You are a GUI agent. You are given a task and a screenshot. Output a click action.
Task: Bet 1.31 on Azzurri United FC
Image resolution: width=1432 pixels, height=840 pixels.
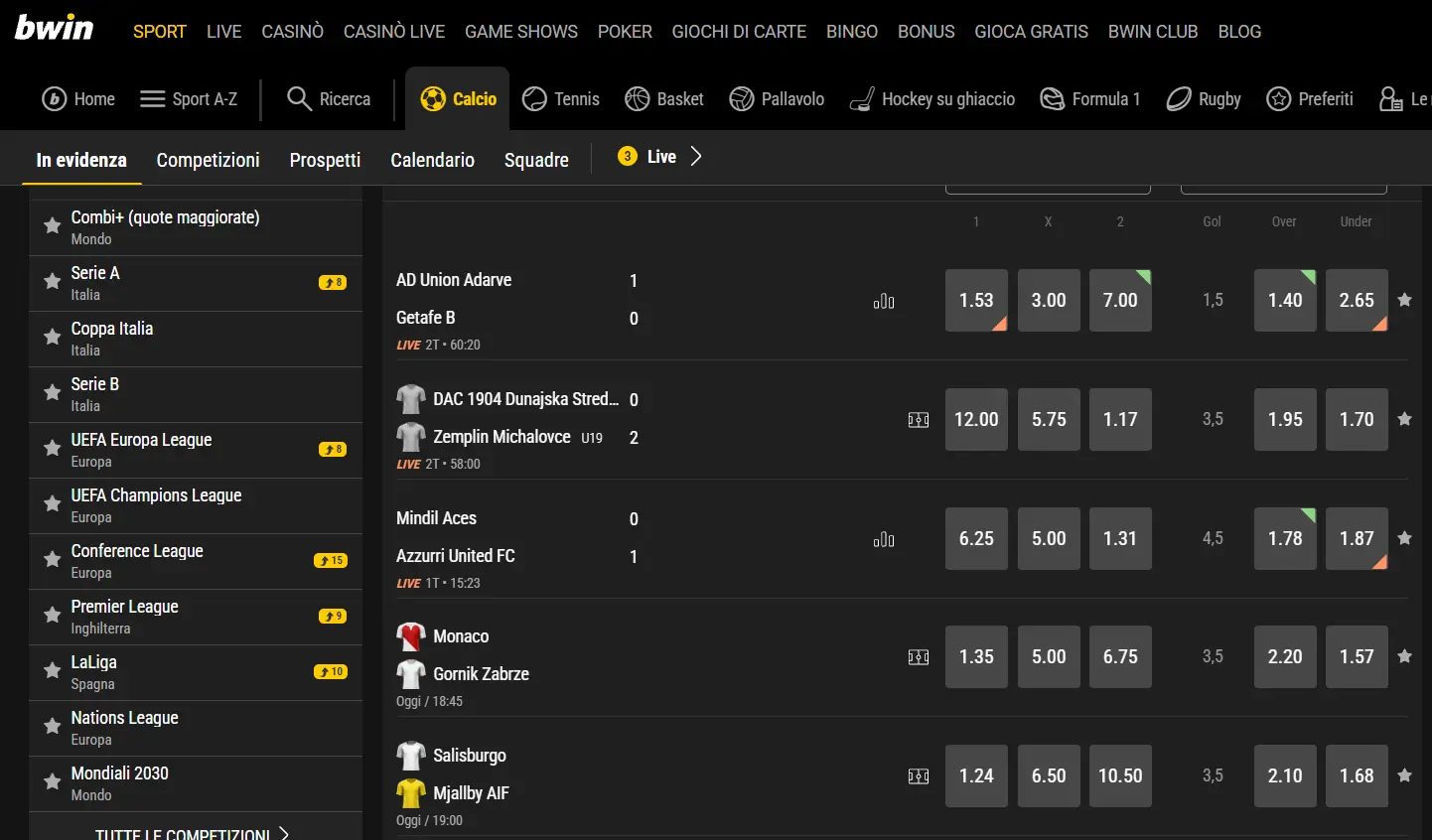1120,538
